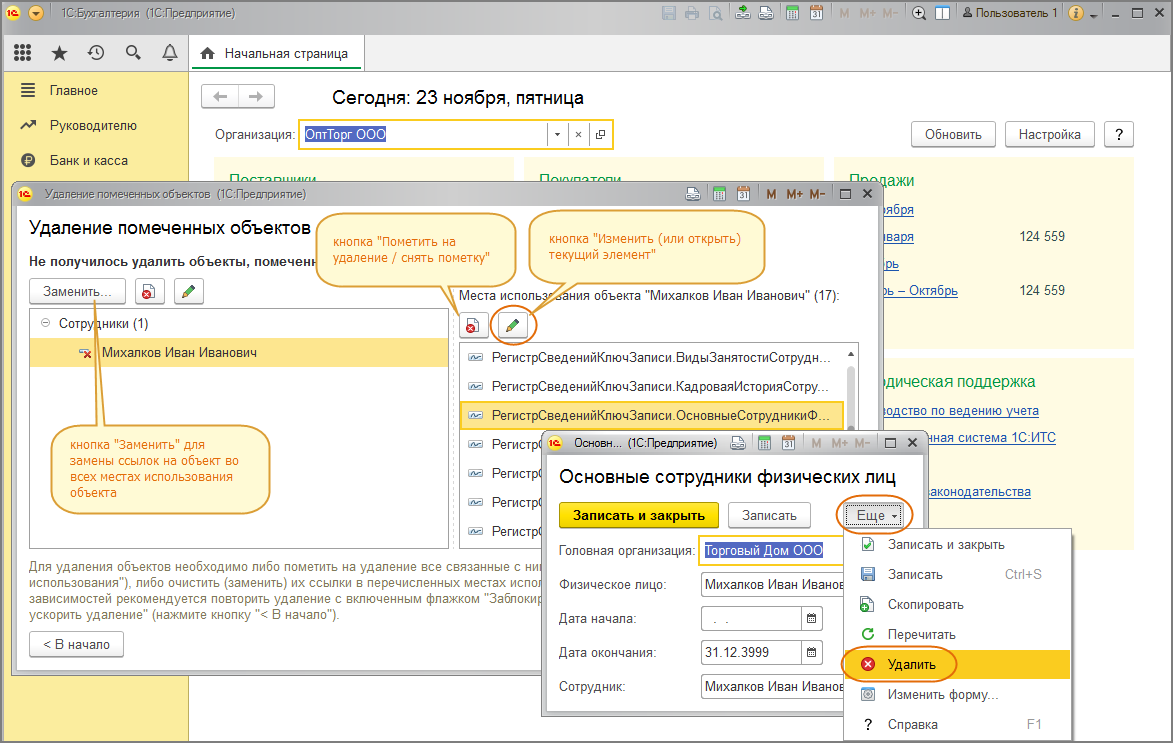Open Favorites star icon

(x=59, y=53)
